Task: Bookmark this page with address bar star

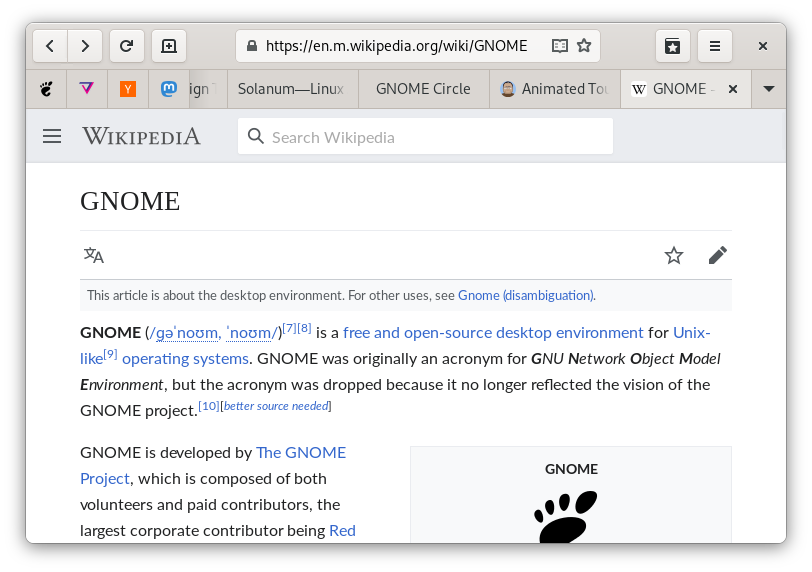Action: [x=584, y=46]
